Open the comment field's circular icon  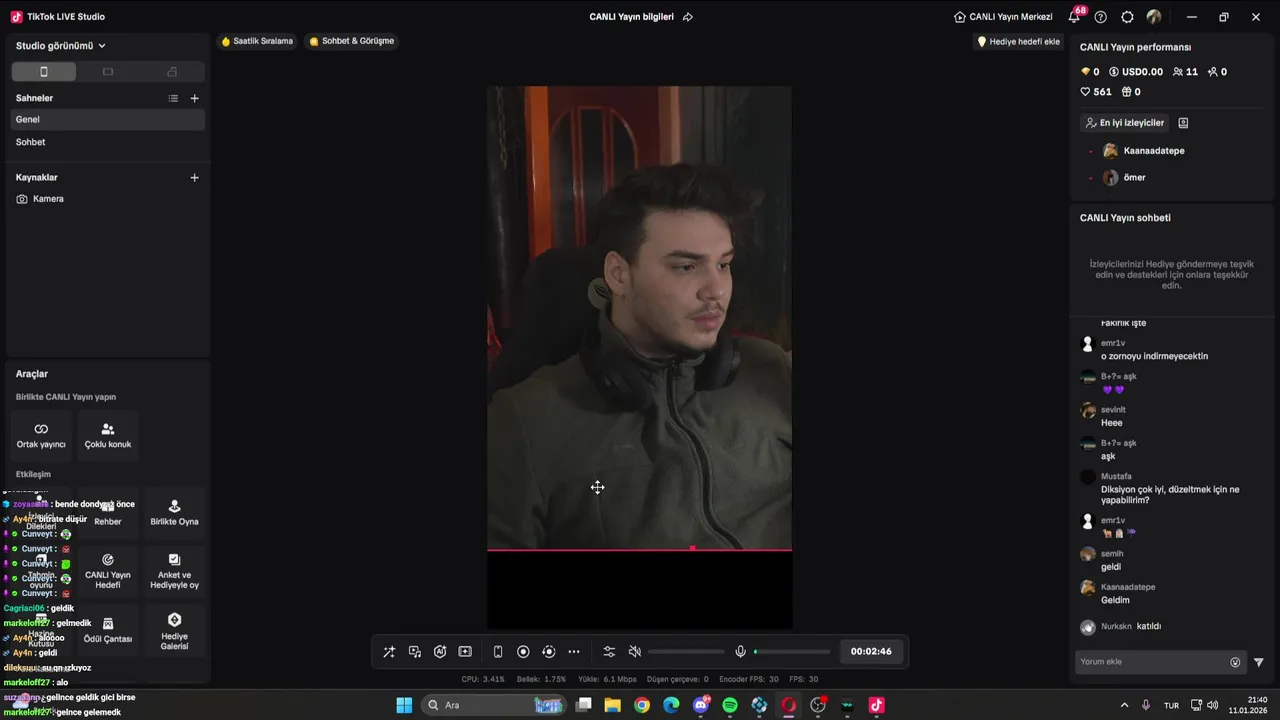point(1235,662)
